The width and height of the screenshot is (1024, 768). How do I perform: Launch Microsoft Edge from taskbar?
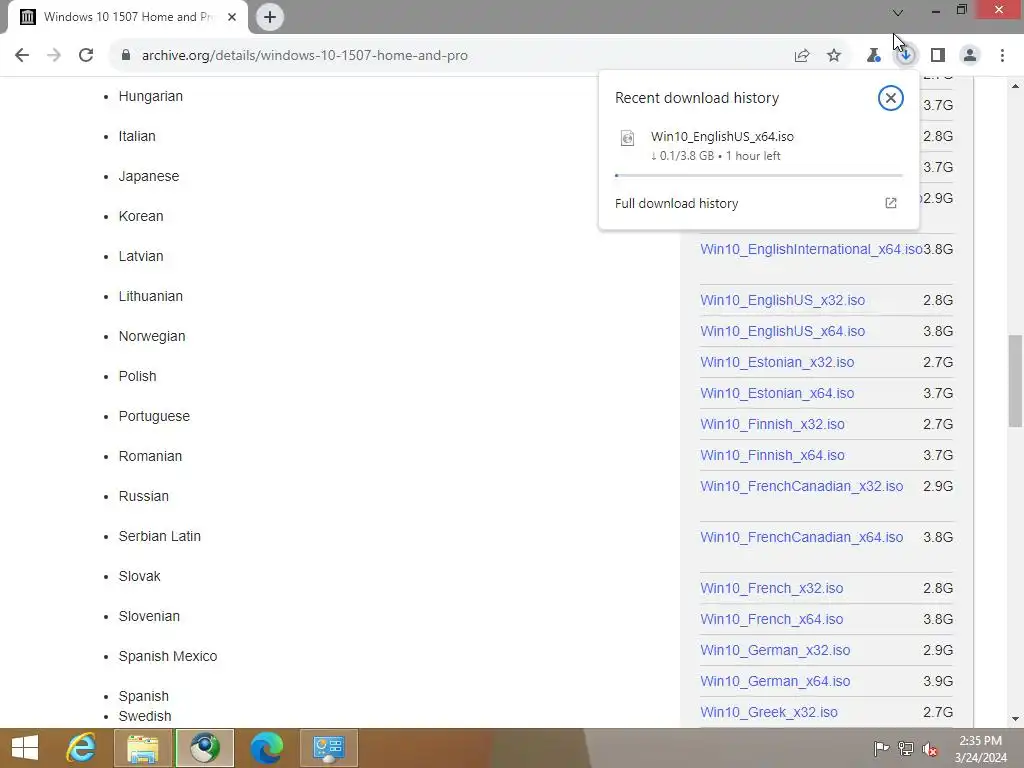pos(266,748)
